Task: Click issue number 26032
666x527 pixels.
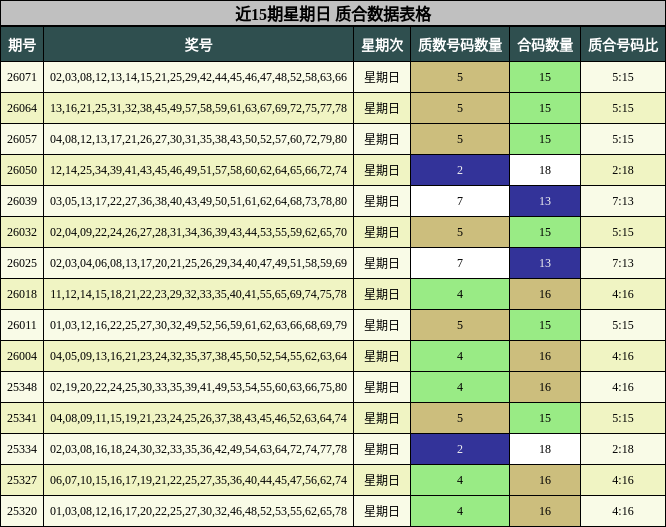Action: point(22,232)
